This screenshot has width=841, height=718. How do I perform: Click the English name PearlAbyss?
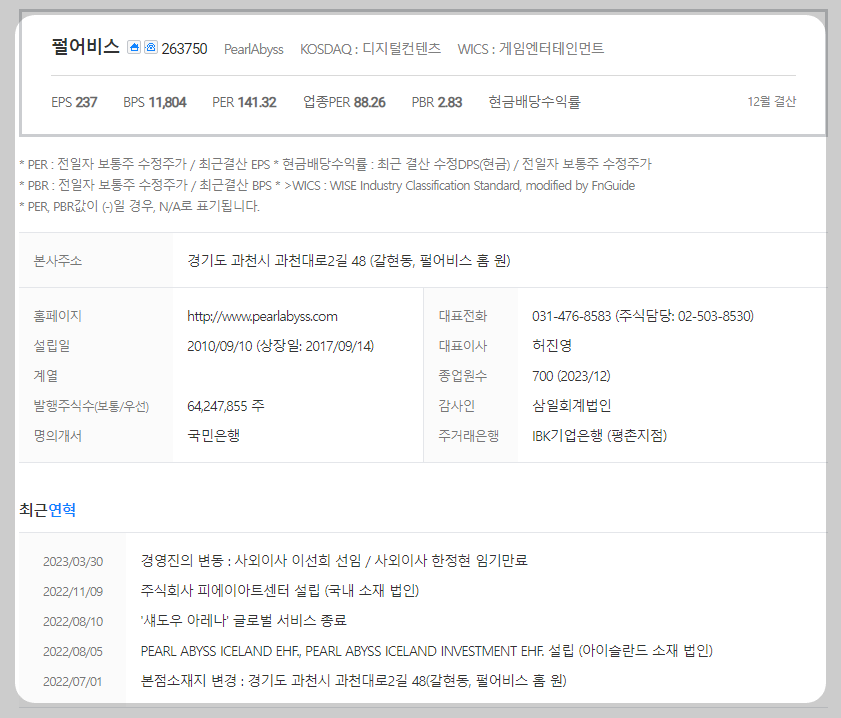coord(254,49)
